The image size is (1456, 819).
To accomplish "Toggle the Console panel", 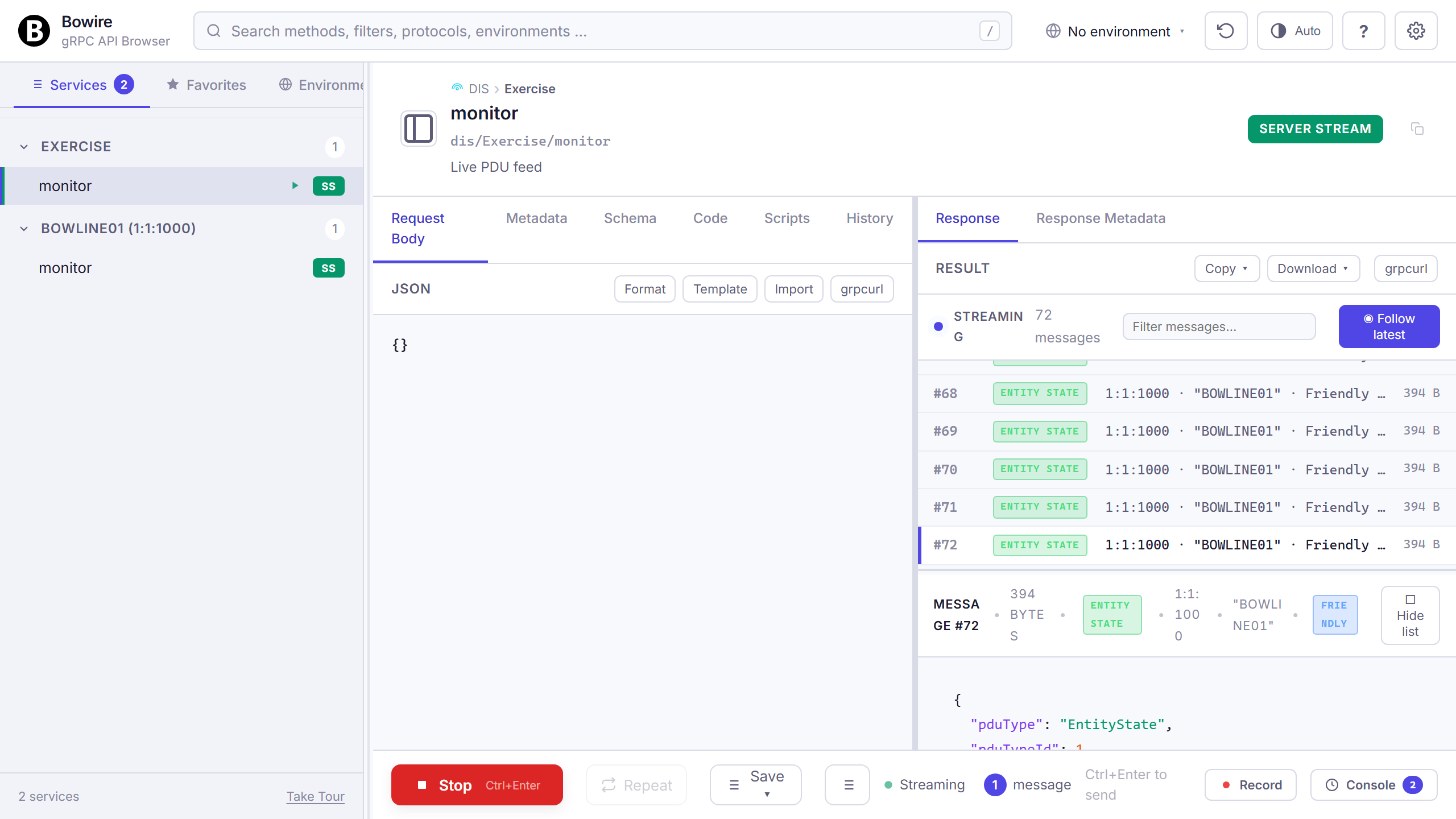I will 1374,785.
